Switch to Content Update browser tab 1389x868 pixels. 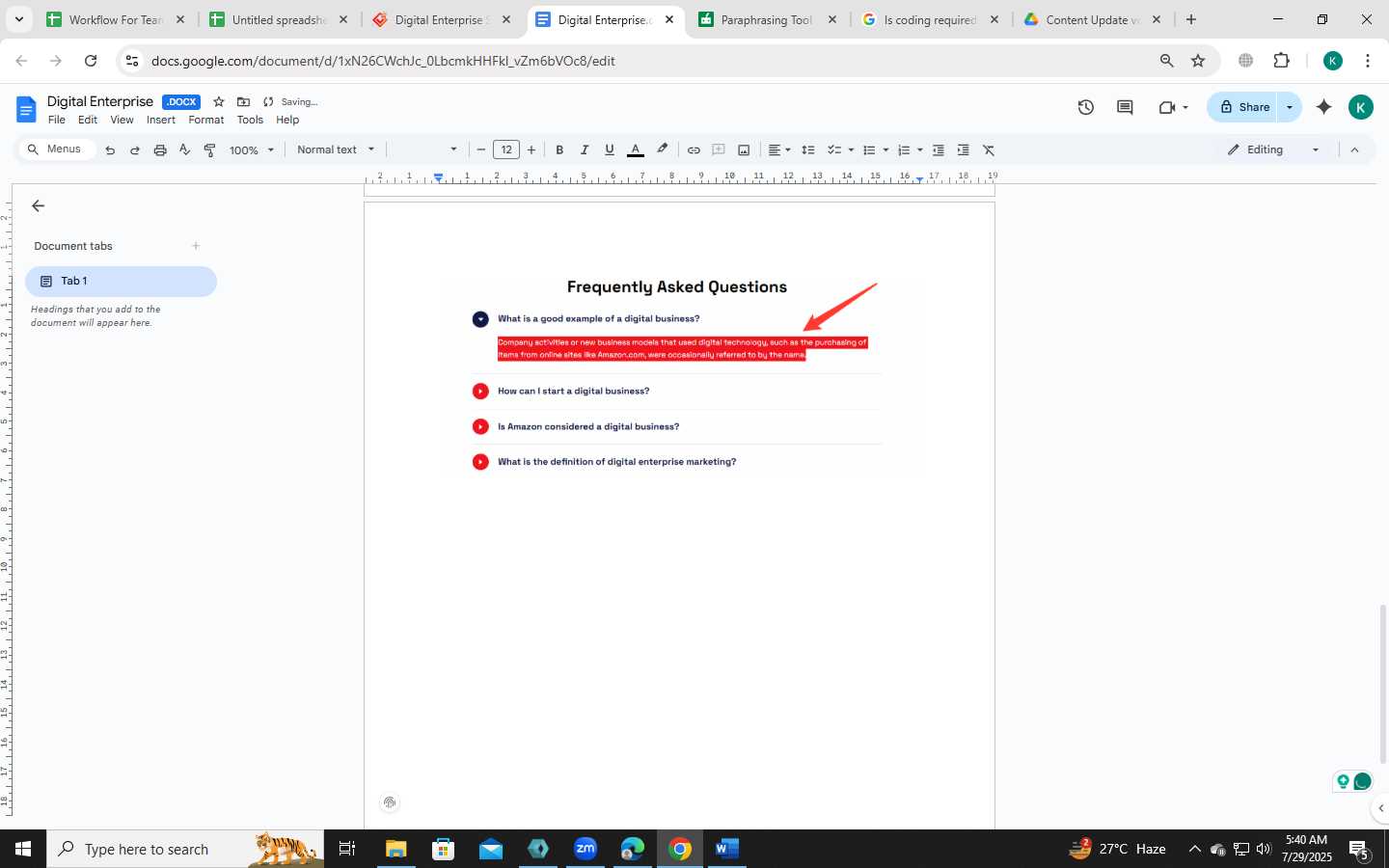point(1093,19)
